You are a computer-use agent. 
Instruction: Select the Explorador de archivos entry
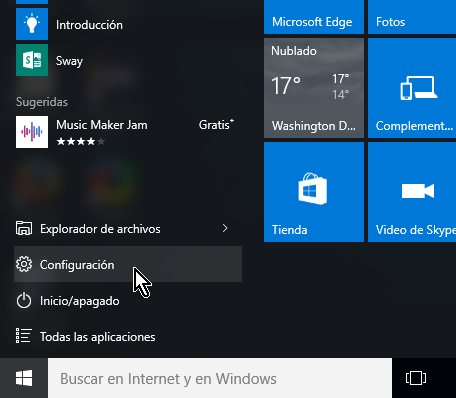(128, 229)
